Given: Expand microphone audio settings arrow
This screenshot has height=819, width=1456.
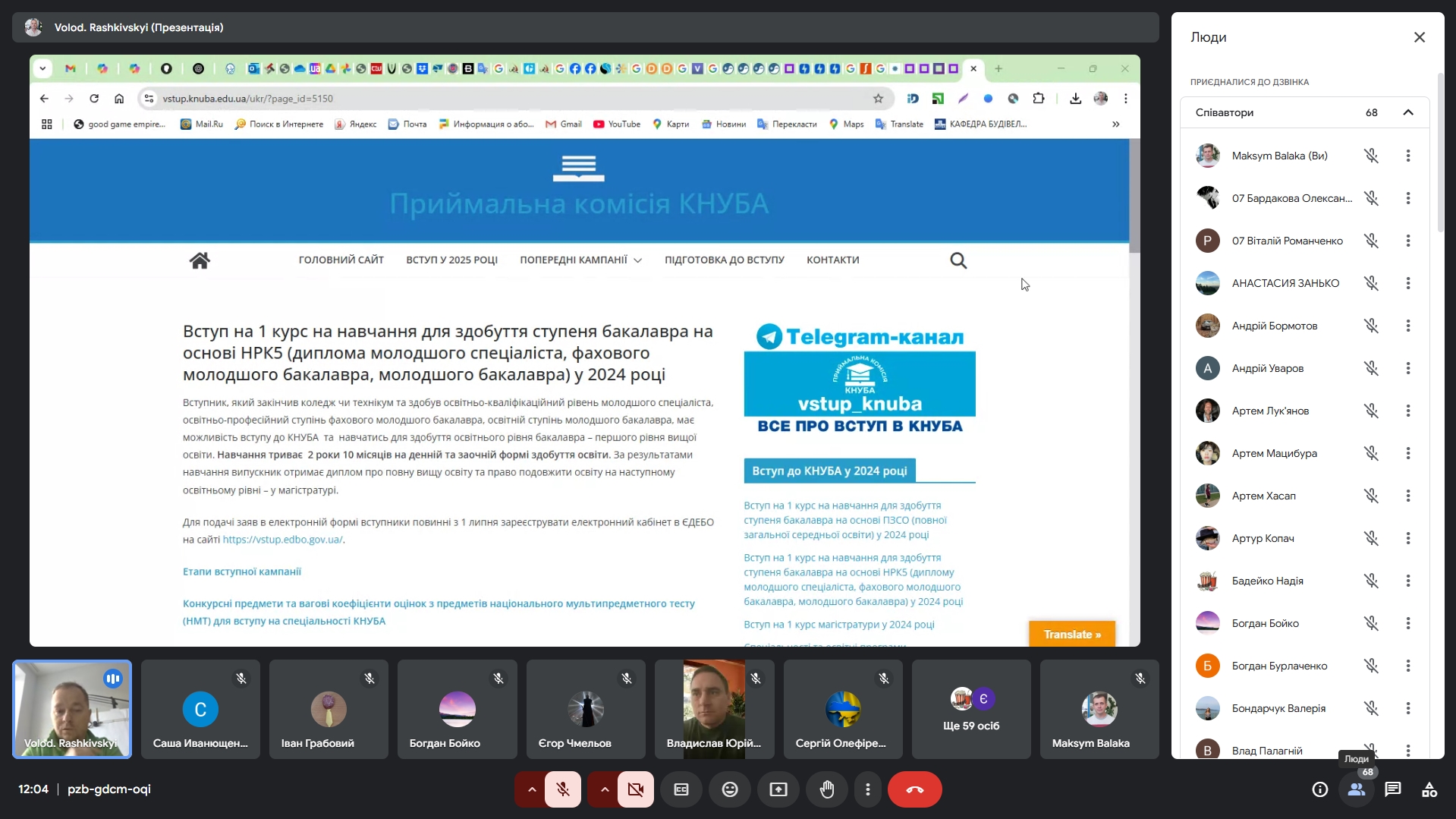Looking at the screenshot, I should [532, 789].
